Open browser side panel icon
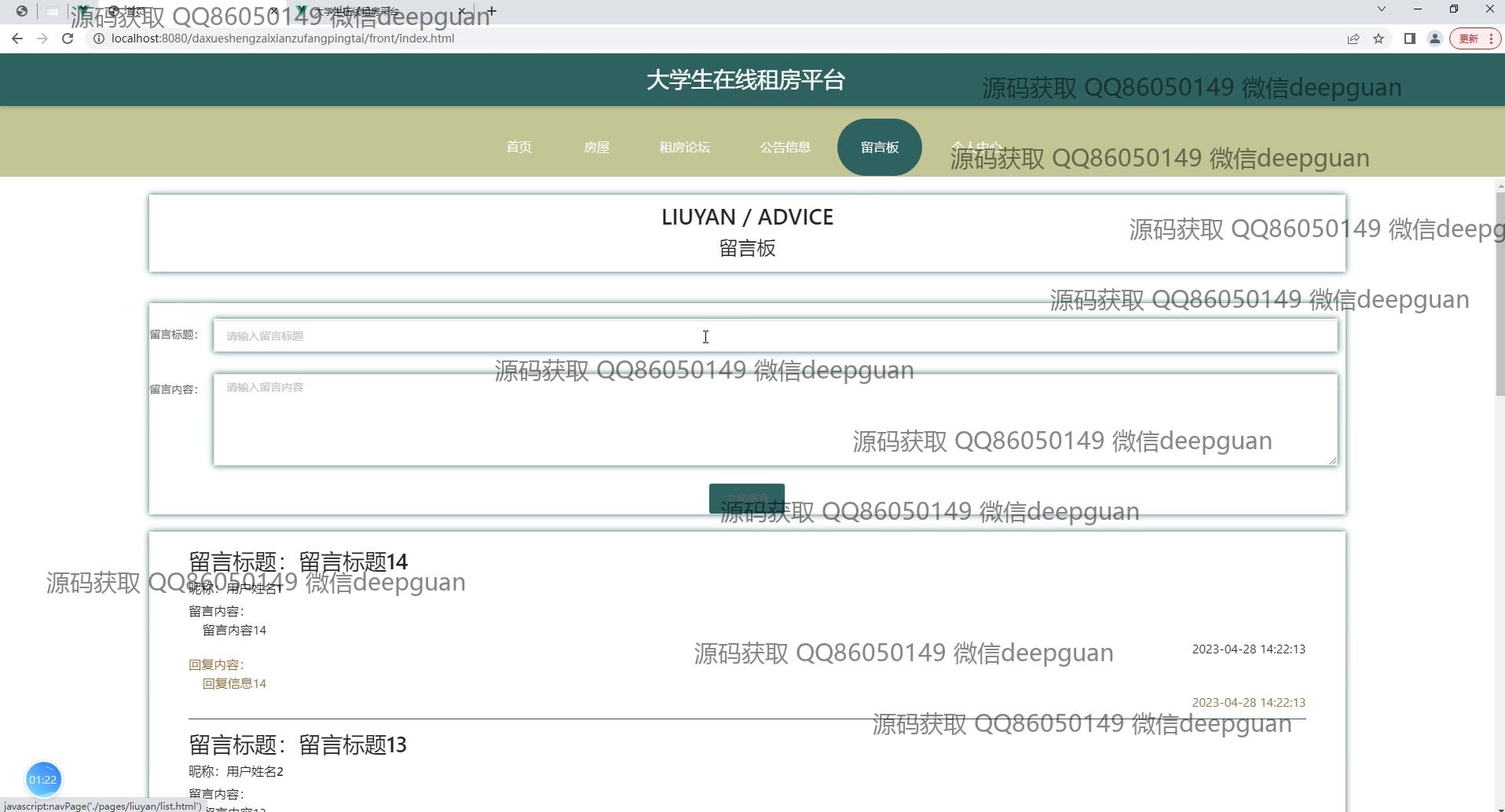This screenshot has height=812, width=1505. 1410,38
